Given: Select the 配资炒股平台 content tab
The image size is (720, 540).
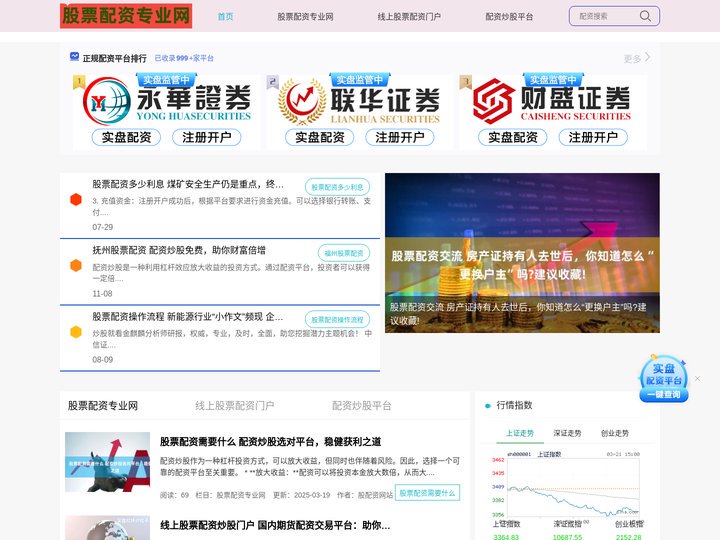Looking at the screenshot, I should (x=361, y=405).
